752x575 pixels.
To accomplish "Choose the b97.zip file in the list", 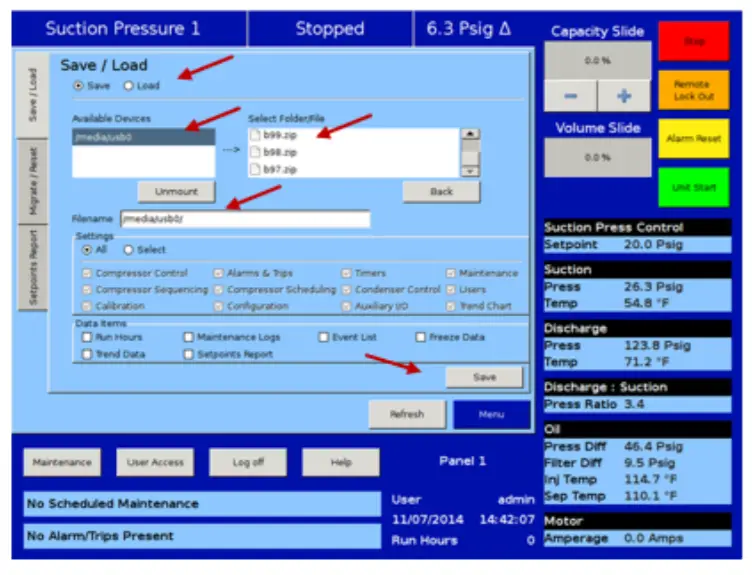I will (274, 170).
